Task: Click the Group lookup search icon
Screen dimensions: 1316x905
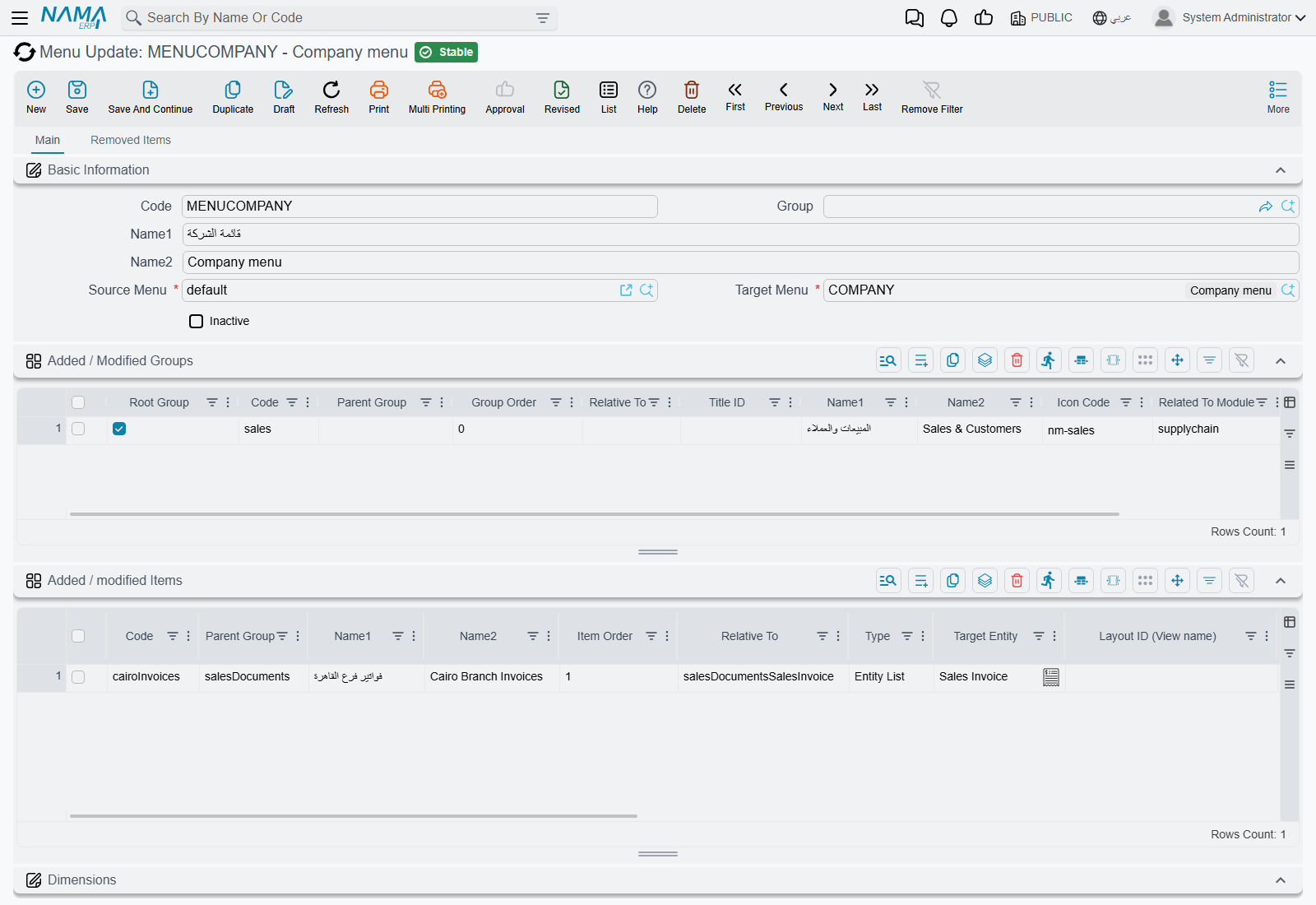Action: 1288,207
